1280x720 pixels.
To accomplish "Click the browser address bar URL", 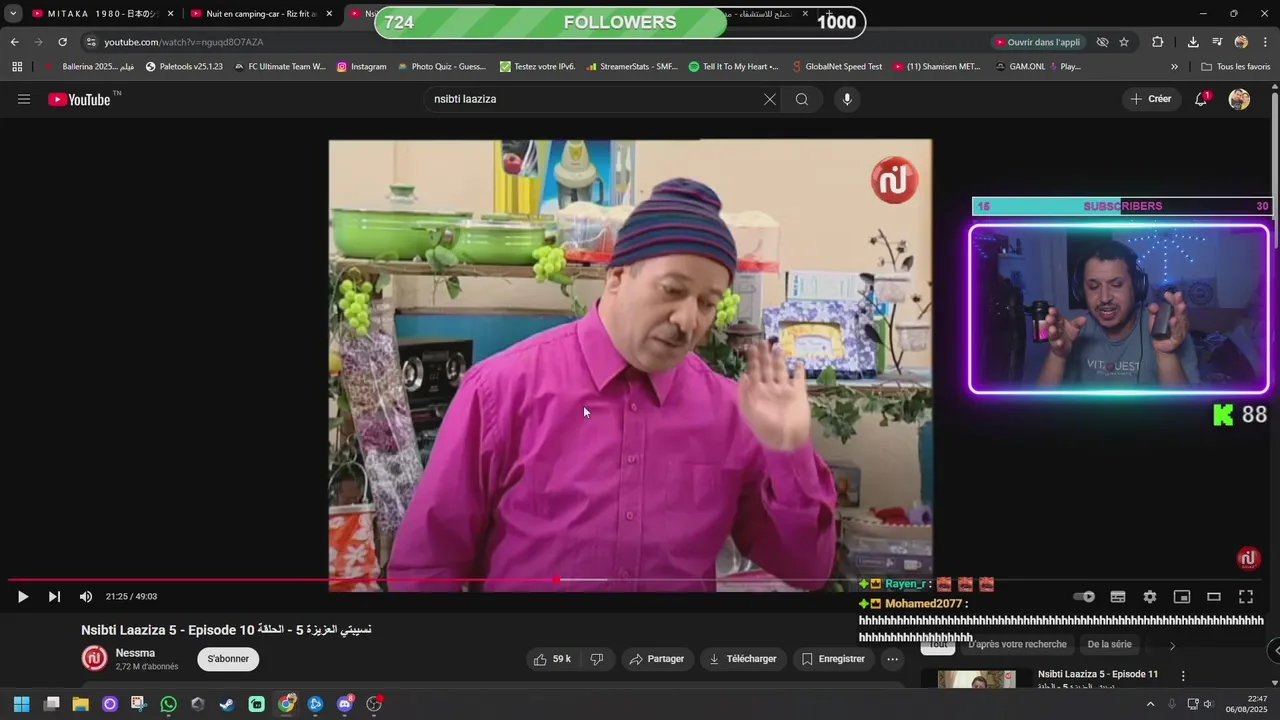I will 184,42.
